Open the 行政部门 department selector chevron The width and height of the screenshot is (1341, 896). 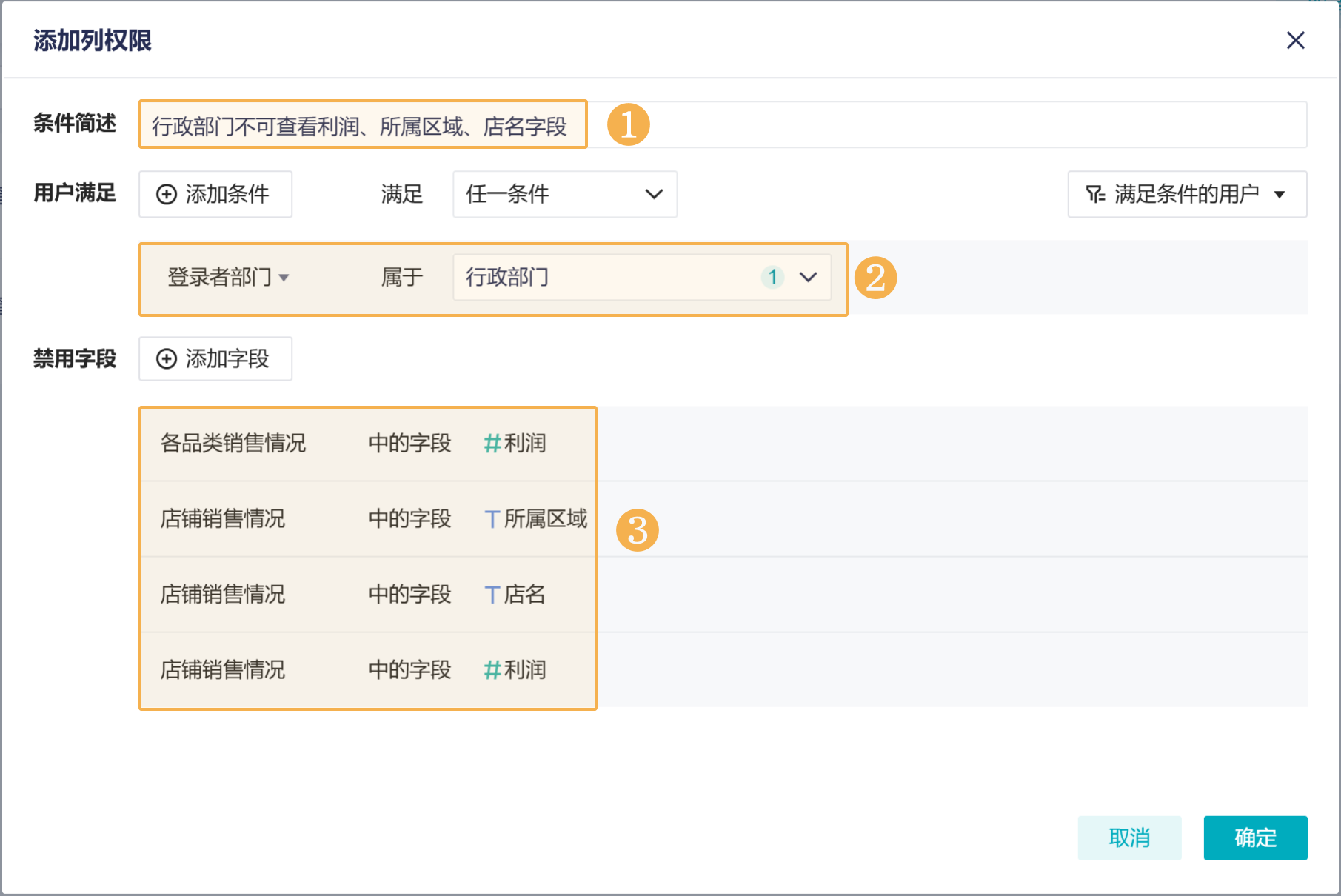tap(808, 277)
